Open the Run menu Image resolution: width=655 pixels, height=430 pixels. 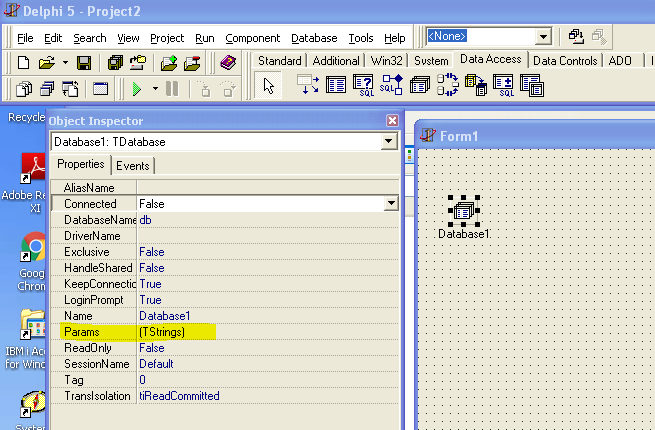point(205,38)
